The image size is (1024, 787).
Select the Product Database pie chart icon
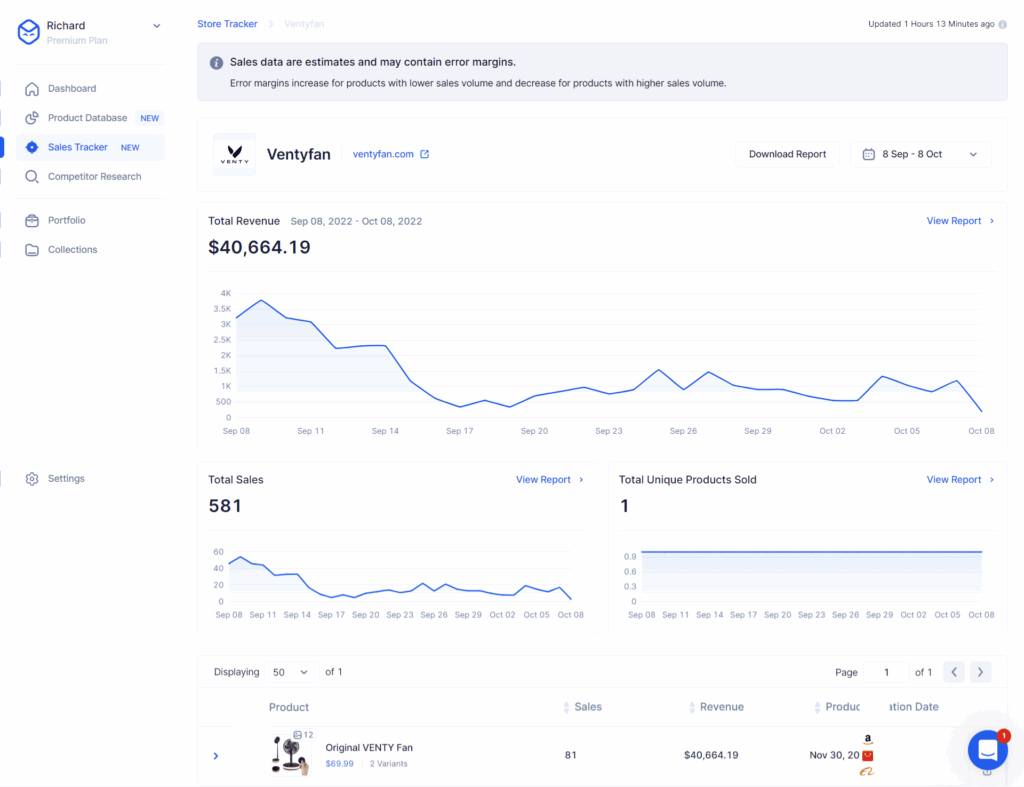(32, 118)
